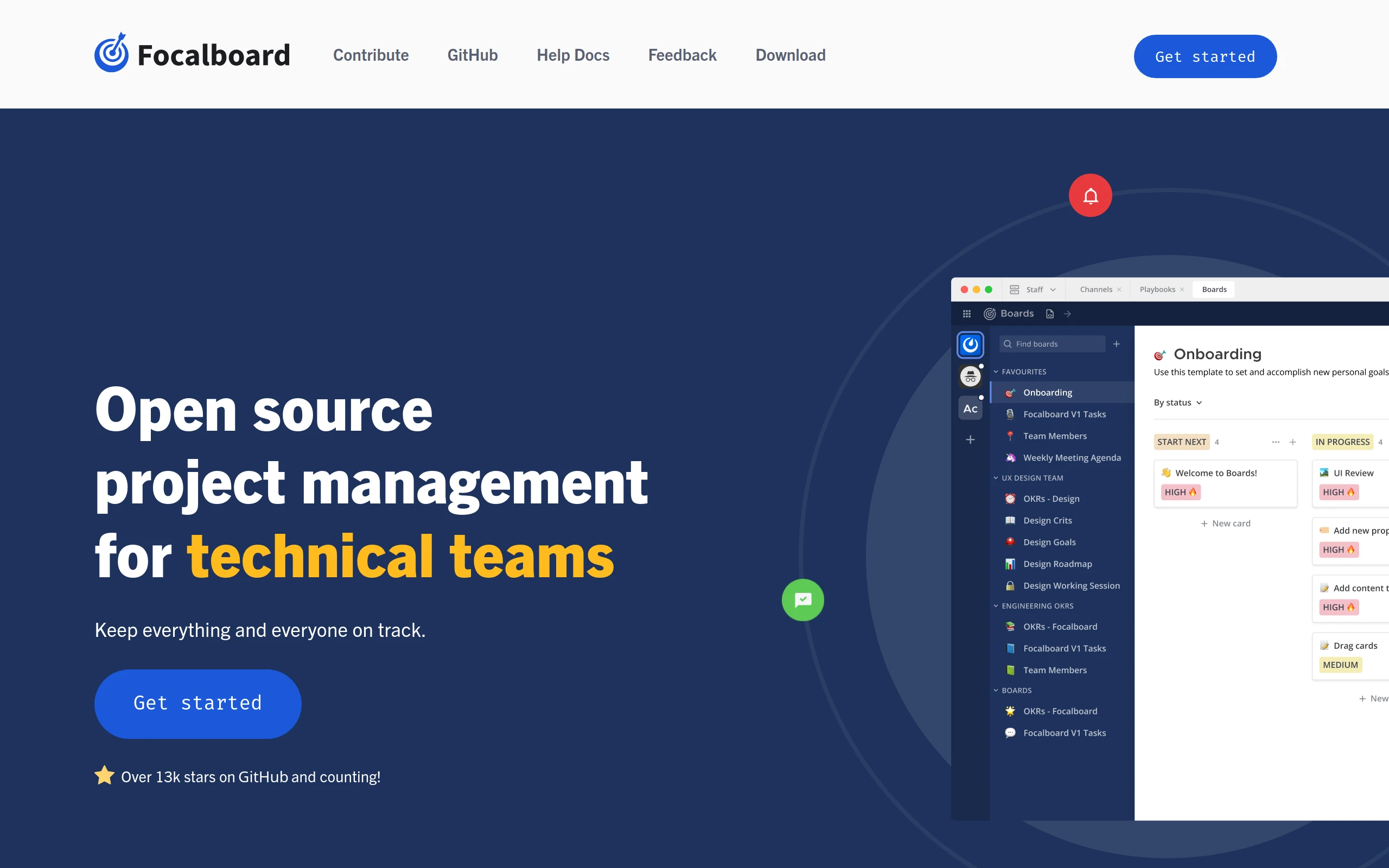Click the three-dot menu in START NEXT column
The height and width of the screenshot is (868, 1389).
point(1276,442)
